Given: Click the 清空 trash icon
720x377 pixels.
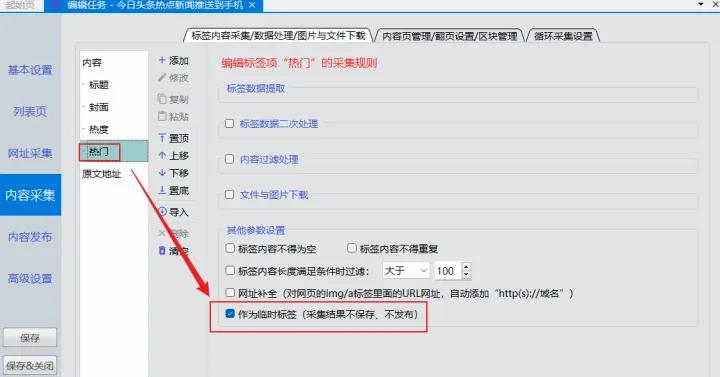Looking at the screenshot, I should [162, 251].
